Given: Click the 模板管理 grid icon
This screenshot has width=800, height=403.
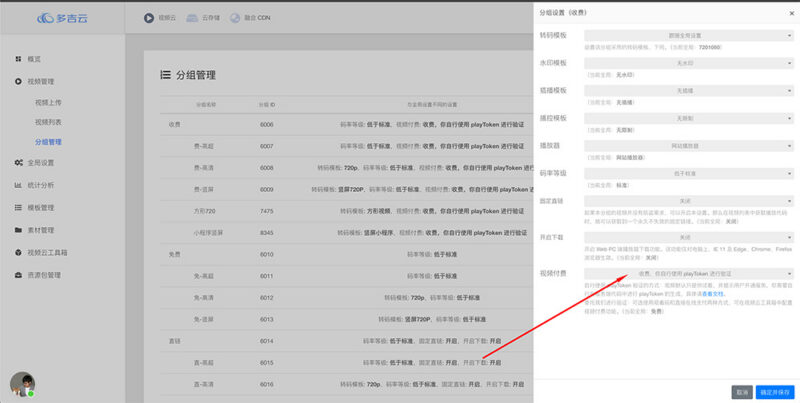Looking at the screenshot, I should tap(19, 207).
